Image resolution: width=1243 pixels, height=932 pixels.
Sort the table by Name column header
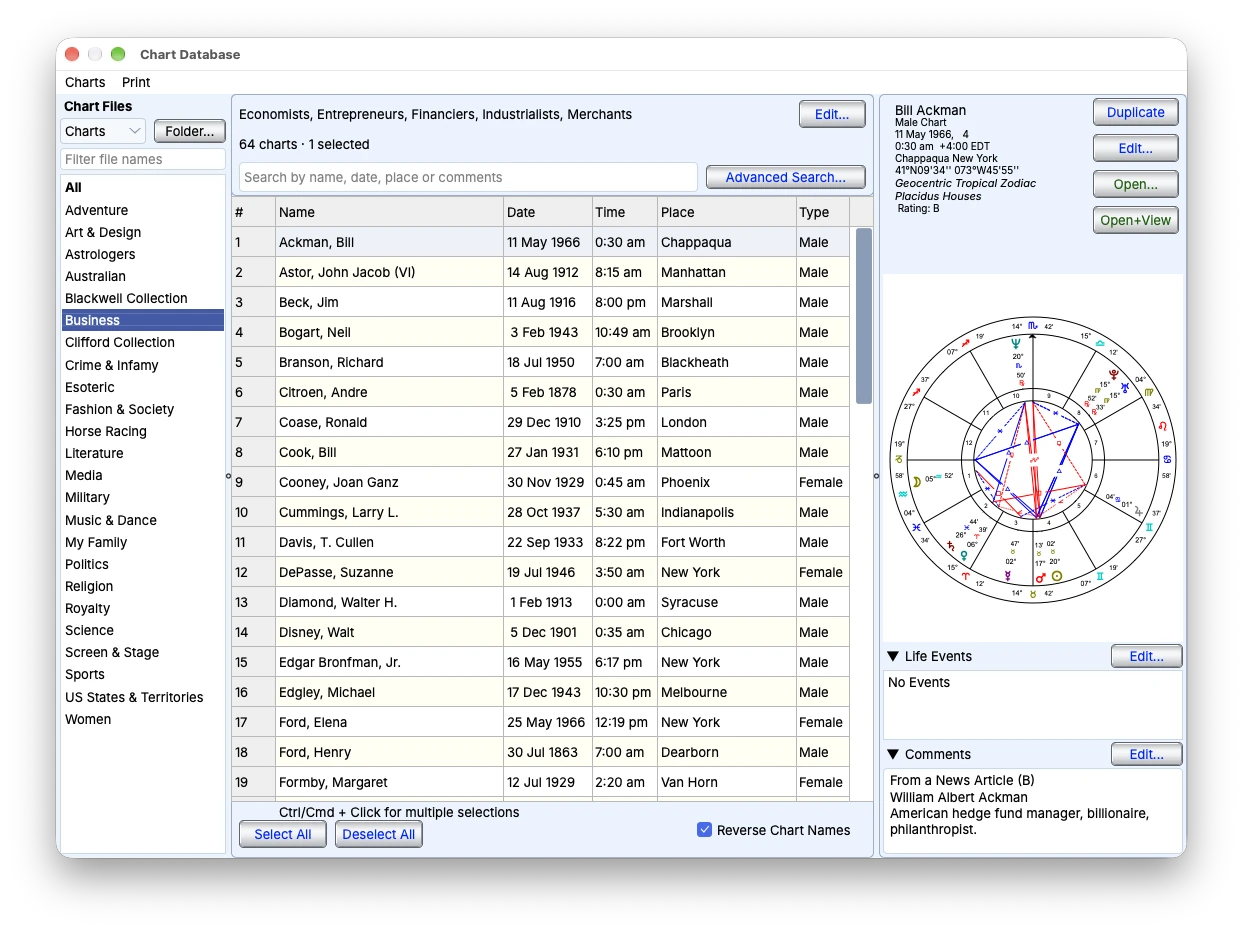tap(389, 212)
